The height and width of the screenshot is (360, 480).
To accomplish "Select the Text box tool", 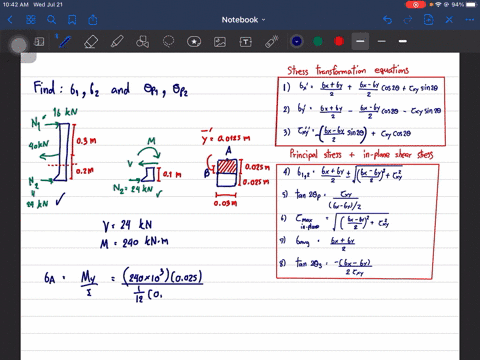I will (246, 42).
